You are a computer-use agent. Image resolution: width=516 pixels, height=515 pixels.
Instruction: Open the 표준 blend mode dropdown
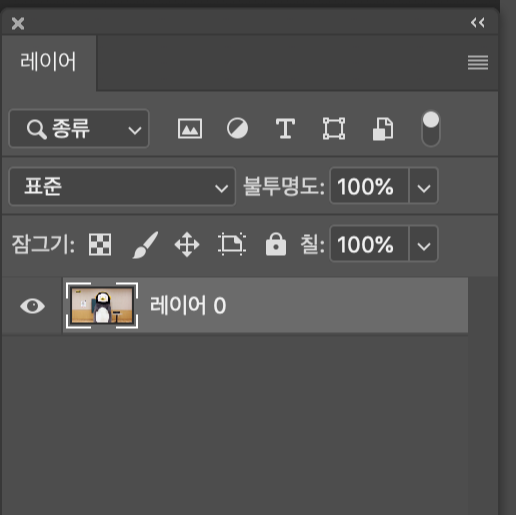point(122,187)
